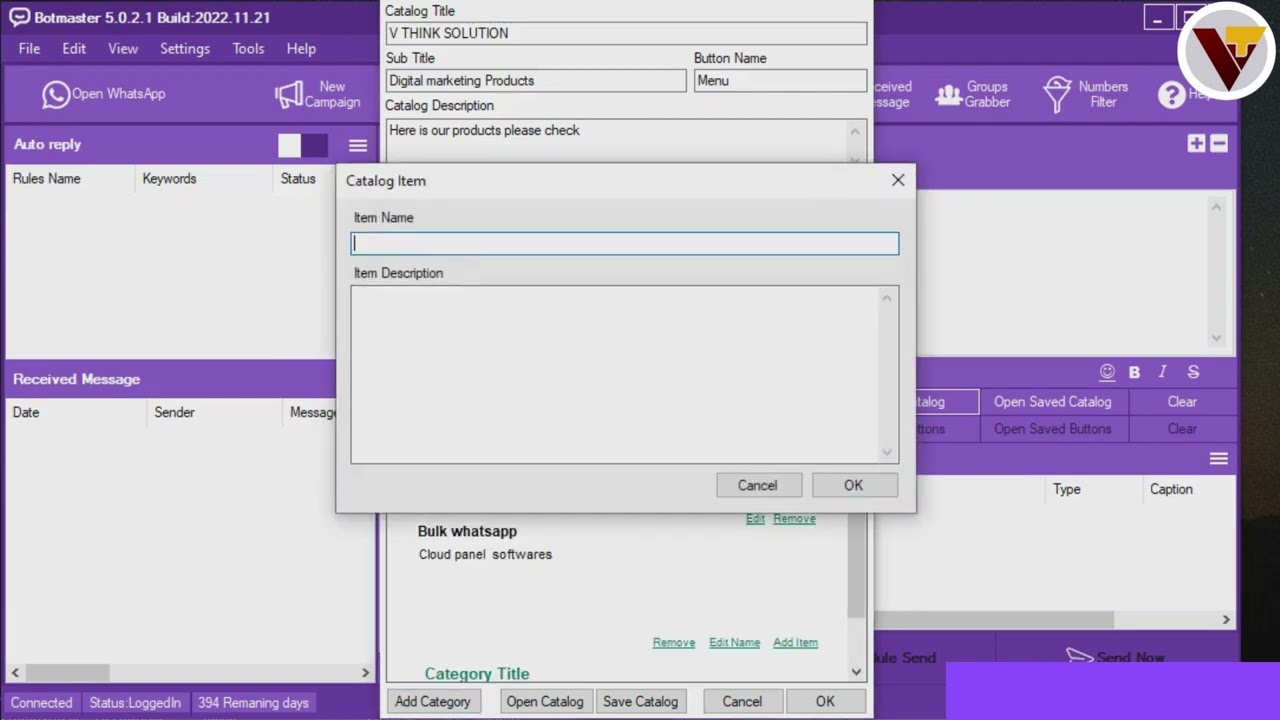Viewport: 1280px width, 720px height.
Task: Apply strikethrough formatting with the S icon
Action: (x=1193, y=372)
